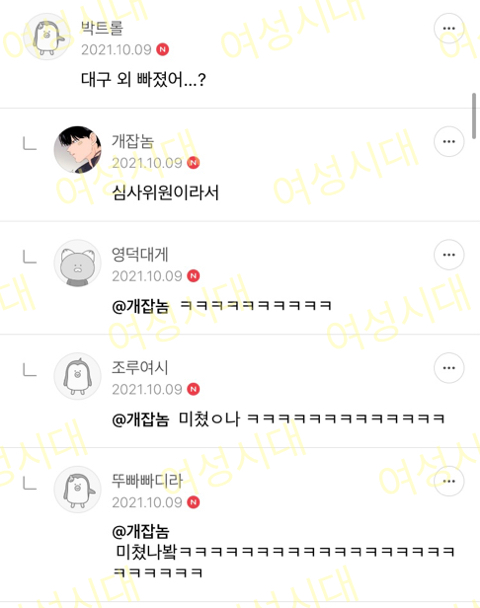This screenshot has height=608, width=480.
Task: Open the username 뚜빠빠디라
Action: 147,481
